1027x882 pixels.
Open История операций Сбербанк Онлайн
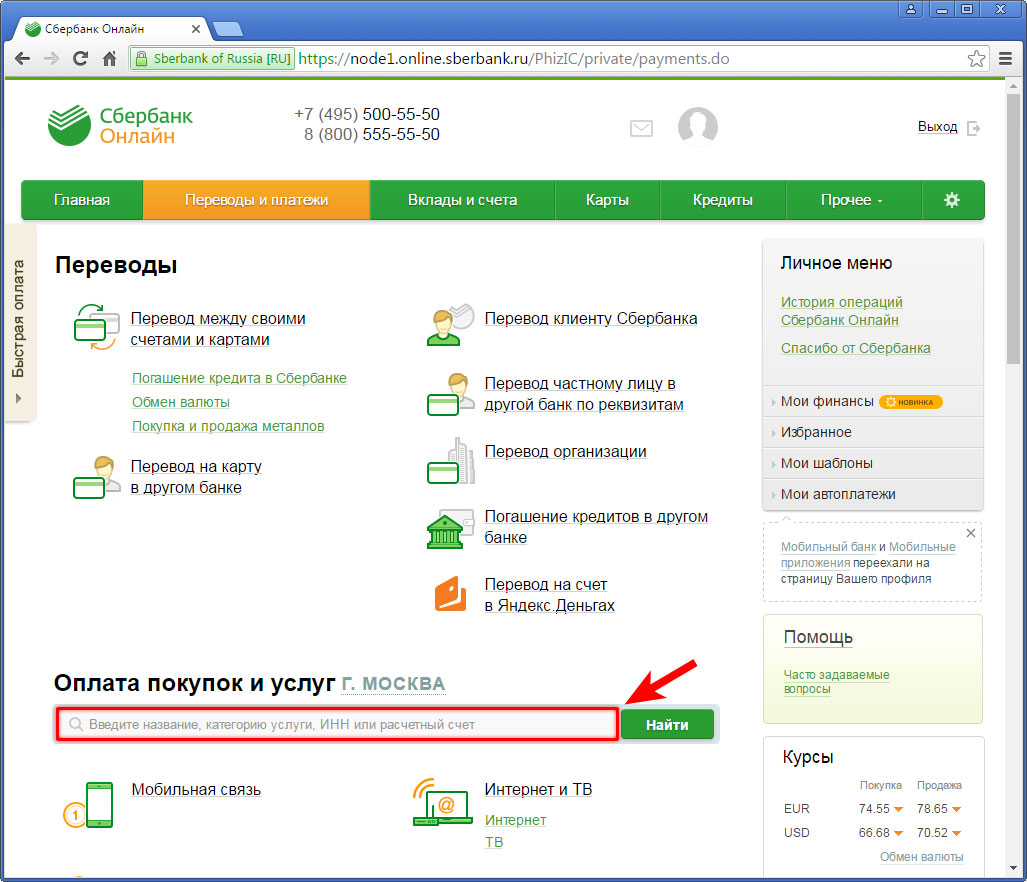pos(841,311)
